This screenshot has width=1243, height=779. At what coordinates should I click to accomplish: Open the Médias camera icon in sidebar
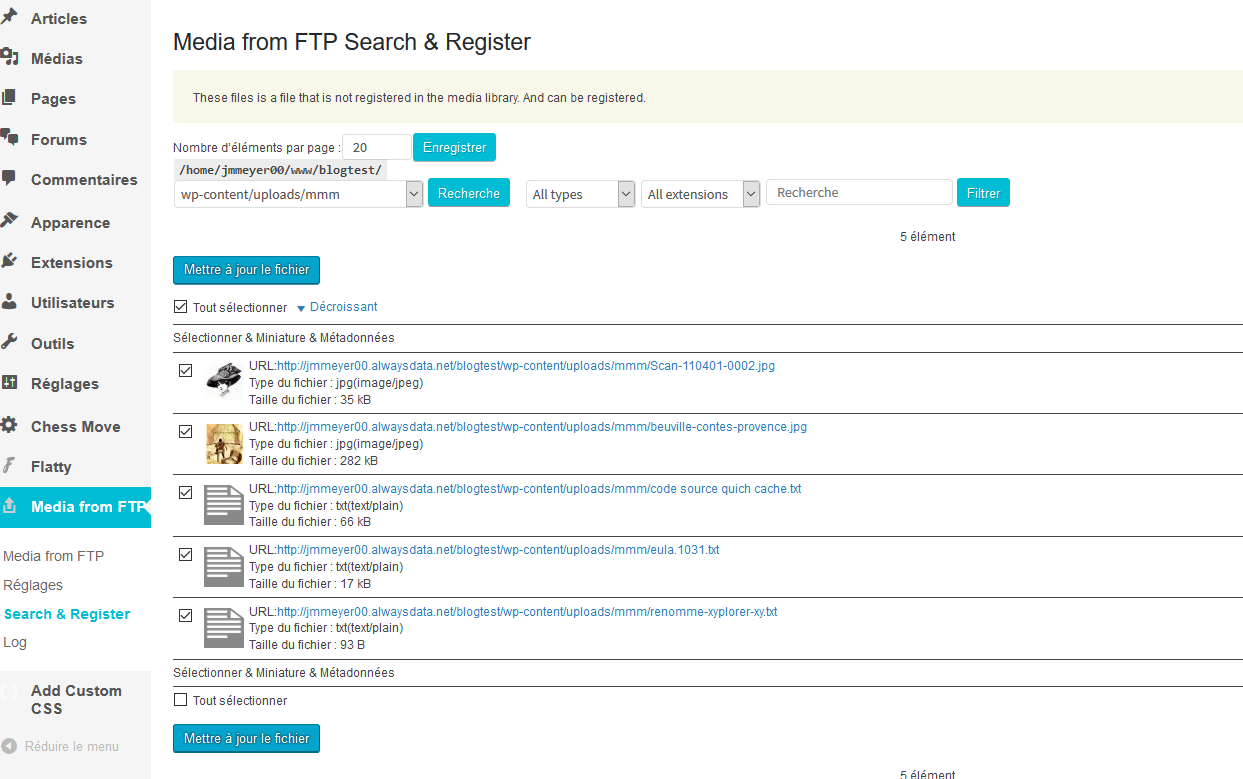[10, 58]
